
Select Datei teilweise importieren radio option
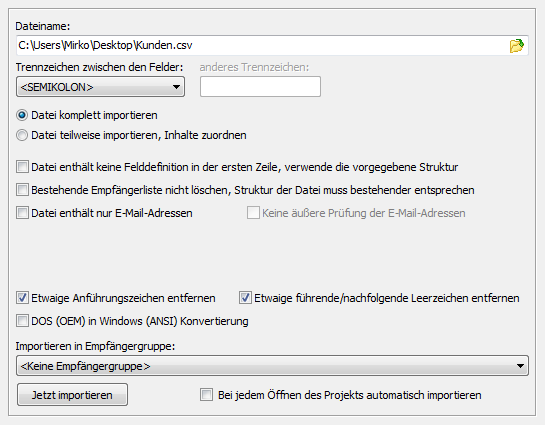22,135
